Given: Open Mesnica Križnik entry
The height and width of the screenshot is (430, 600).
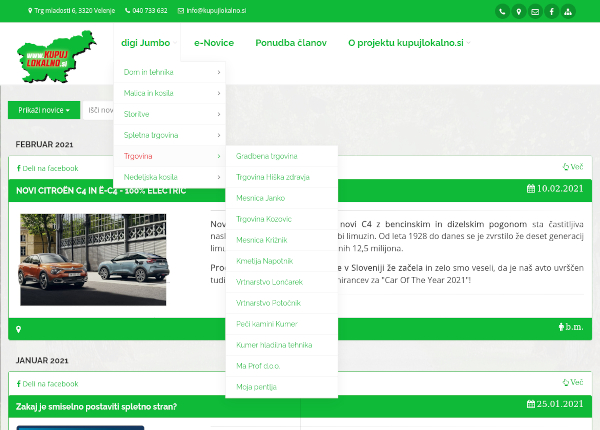Looking at the screenshot, I should click(x=282, y=240).
